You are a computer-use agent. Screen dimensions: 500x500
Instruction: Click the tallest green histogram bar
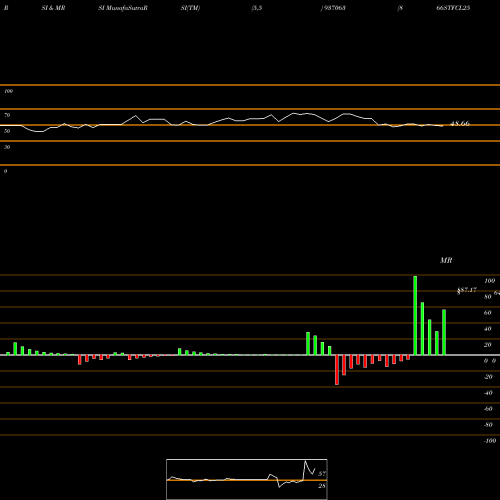tap(415, 315)
